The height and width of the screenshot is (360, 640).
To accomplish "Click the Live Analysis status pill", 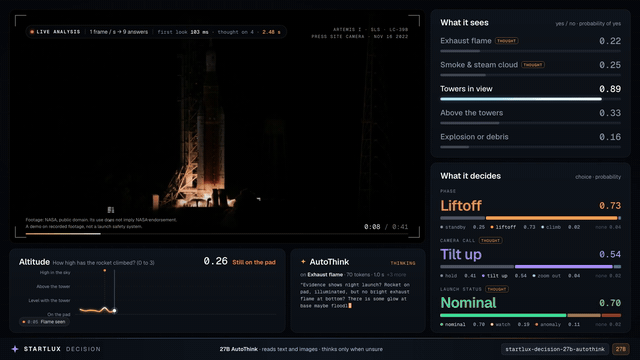I will click(x=156, y=32).
